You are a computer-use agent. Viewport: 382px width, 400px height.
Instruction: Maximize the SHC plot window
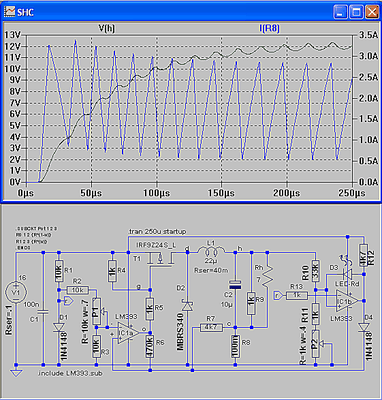356,12
